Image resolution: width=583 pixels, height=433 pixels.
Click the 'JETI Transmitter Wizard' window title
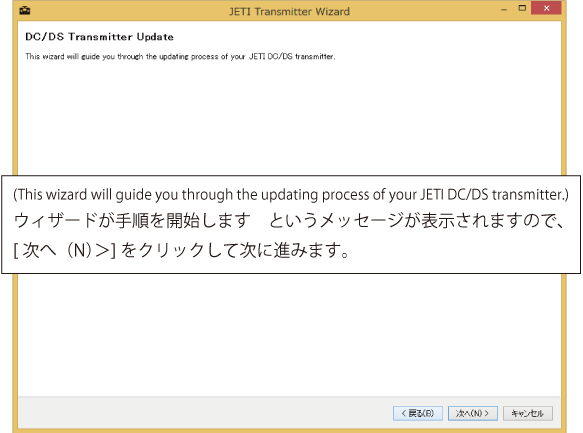[x=289, y=12]
